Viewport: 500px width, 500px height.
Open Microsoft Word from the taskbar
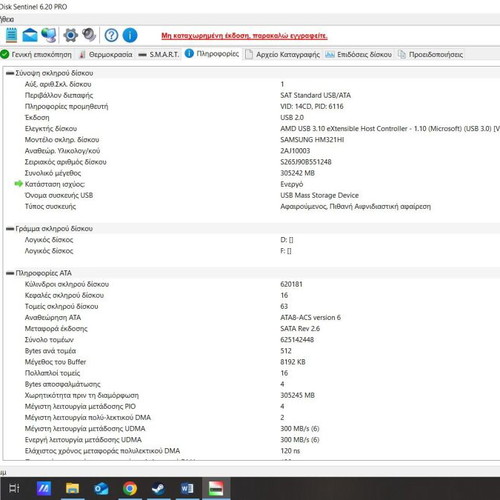(187, 488)
